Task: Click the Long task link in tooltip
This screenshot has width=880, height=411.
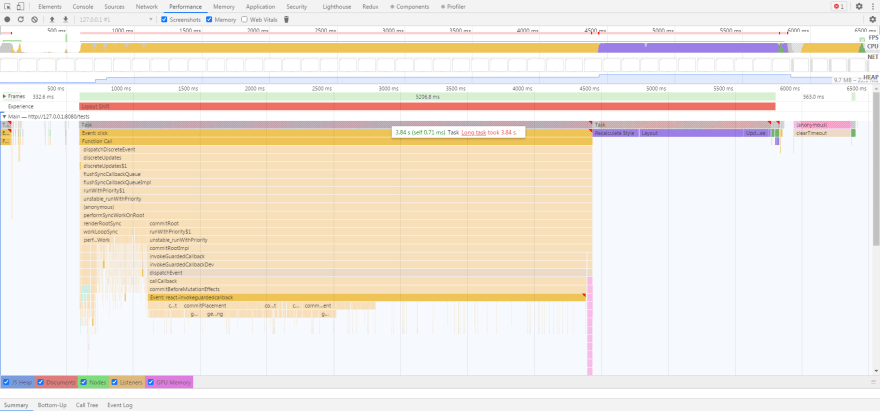Action: pyautogui.click(x=474, y=133)
